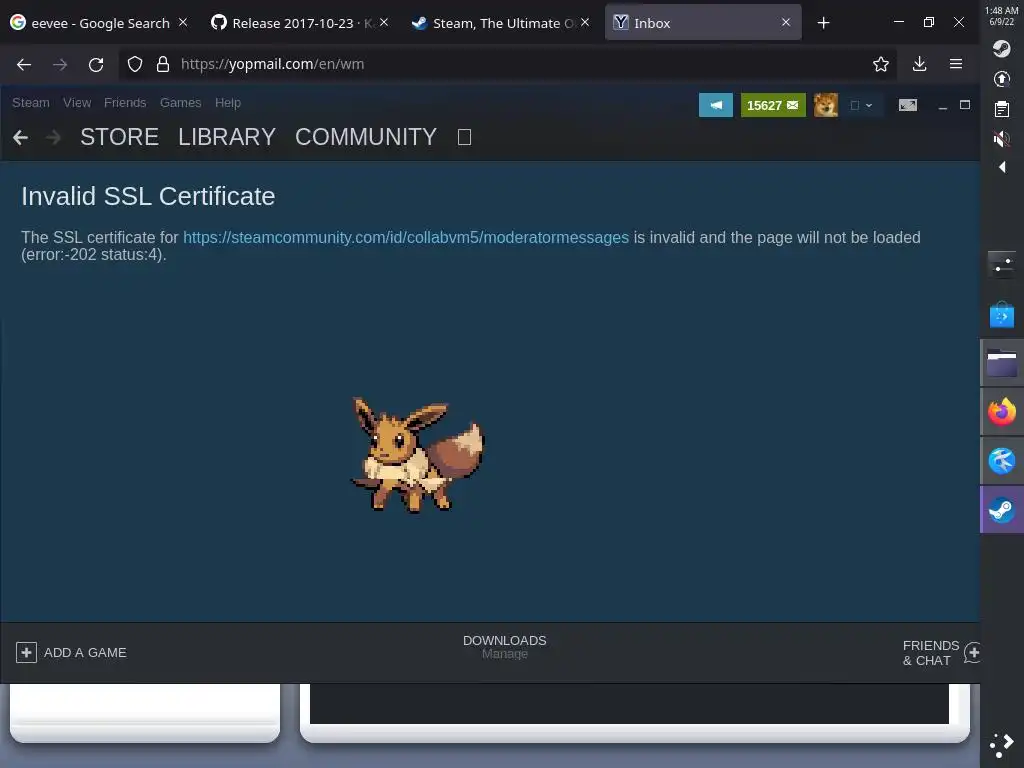Open the Steam menu
Viewport: 1024px width, 768px height.
pyautogui.click(x=31, y=103)
